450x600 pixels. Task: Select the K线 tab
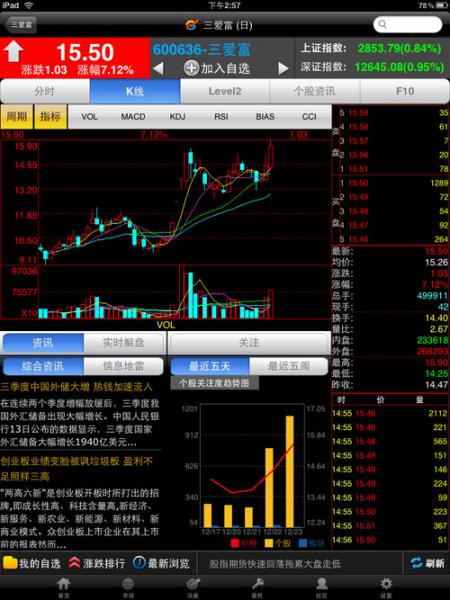tap(135, 91)
